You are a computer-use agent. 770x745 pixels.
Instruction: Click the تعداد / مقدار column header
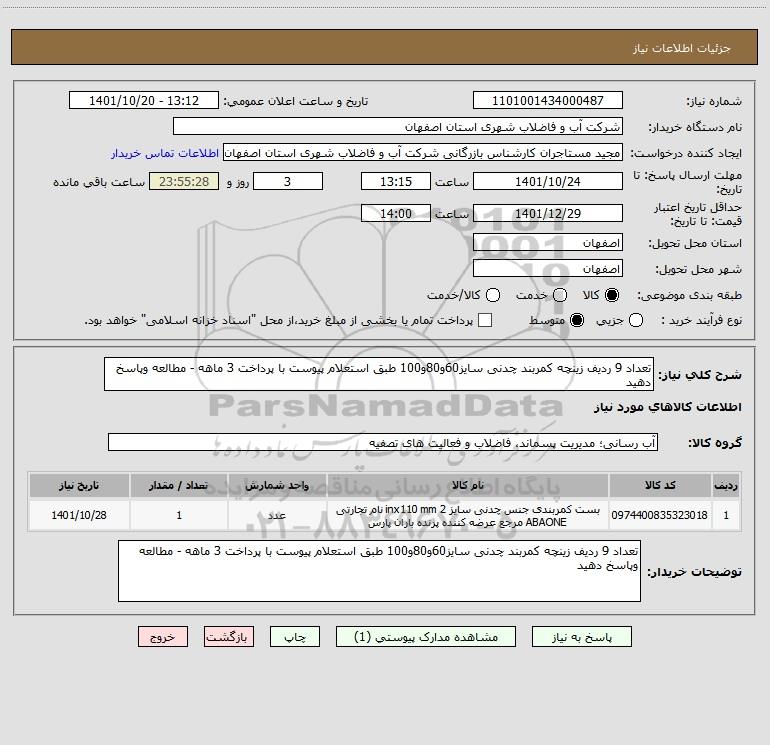pos(179,485)
